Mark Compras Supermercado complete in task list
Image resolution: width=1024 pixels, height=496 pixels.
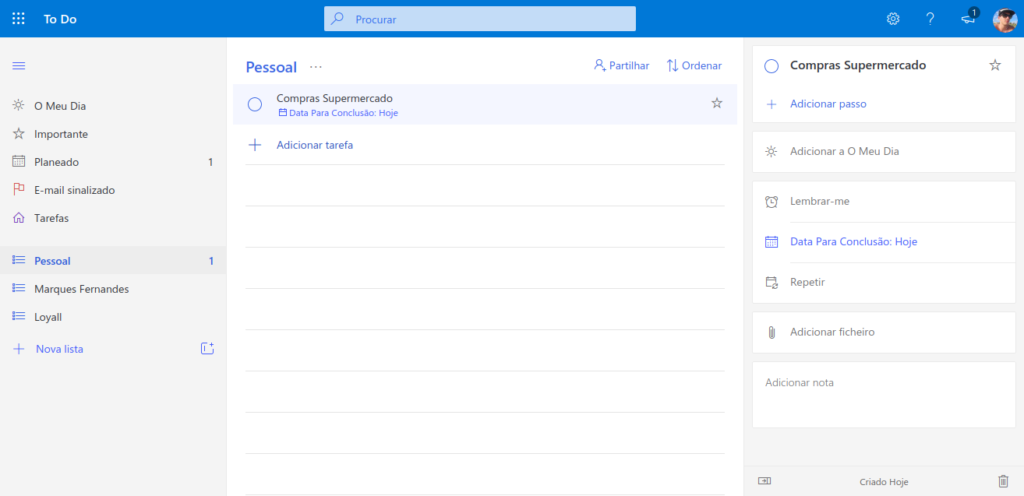[255, 104]
